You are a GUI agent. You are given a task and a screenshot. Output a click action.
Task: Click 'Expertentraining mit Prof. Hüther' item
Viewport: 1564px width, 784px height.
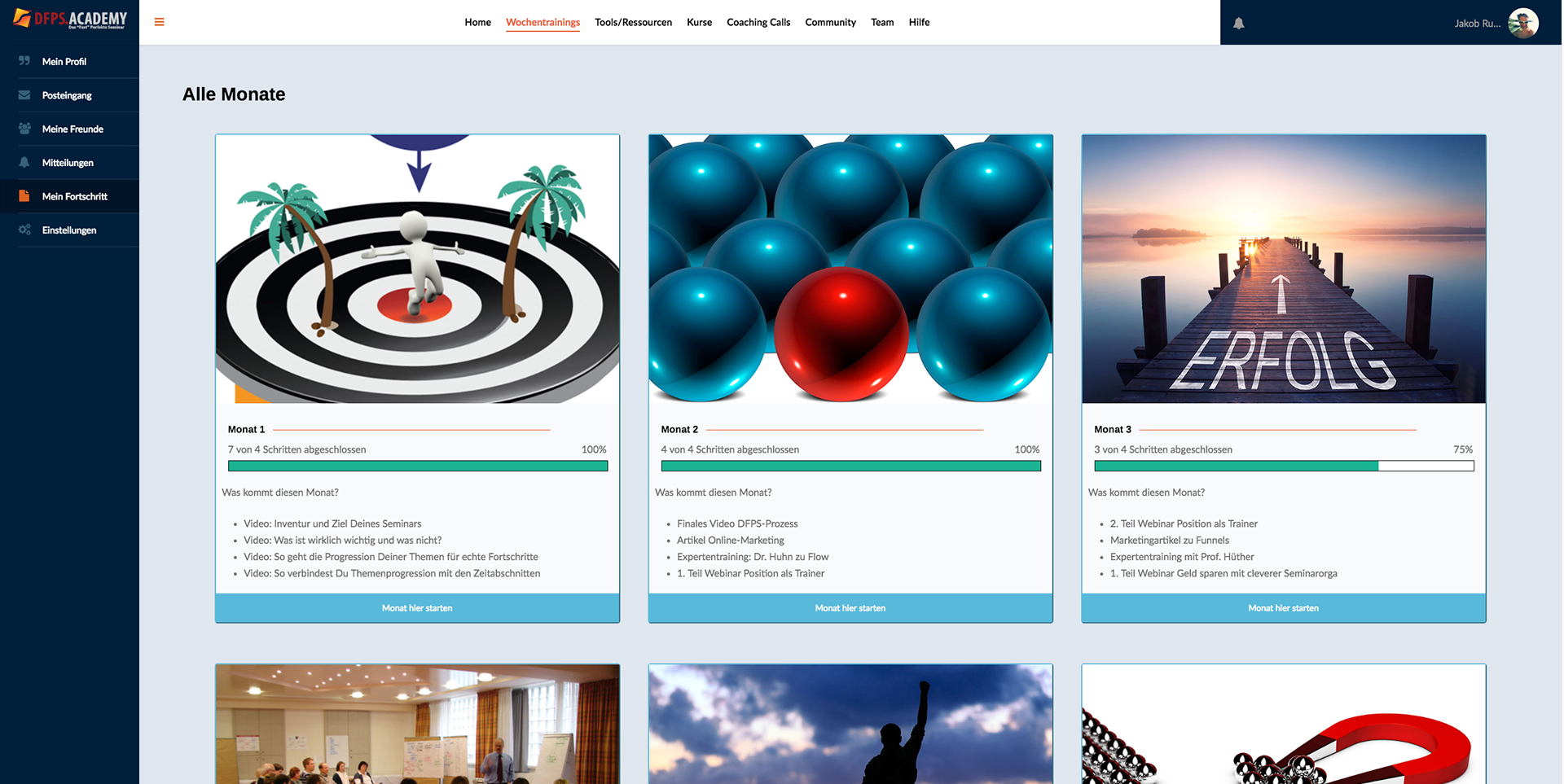point(1182,557)
